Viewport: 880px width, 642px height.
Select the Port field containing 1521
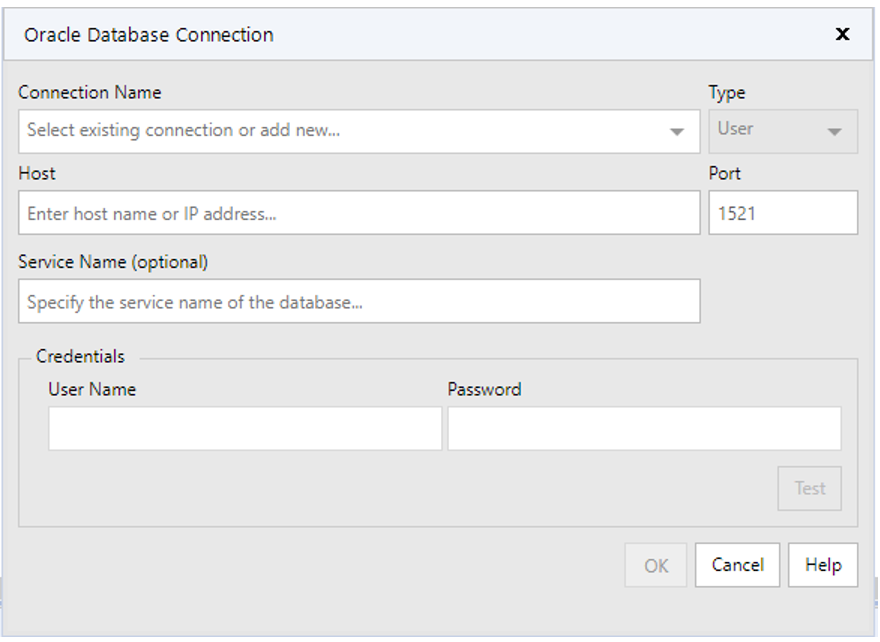[x=782, y=213]
